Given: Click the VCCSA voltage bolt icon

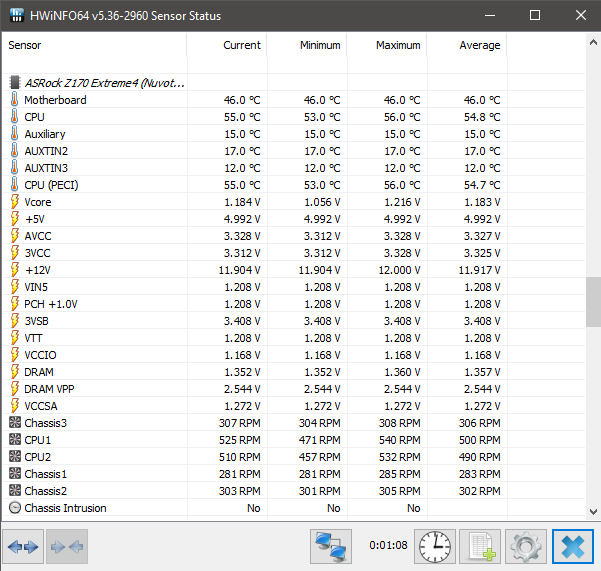Looking at the screenshot, I should (x=15, y=406).
